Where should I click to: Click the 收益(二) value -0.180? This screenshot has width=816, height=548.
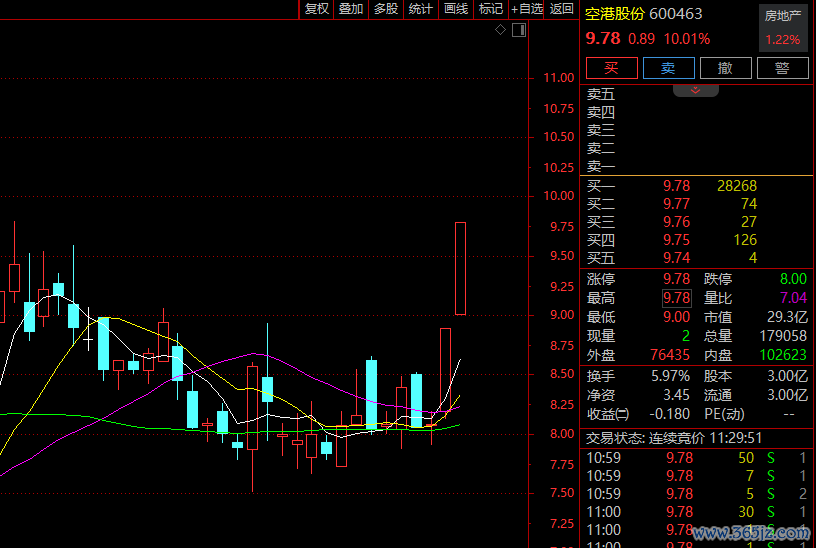[x=669, y=414]
